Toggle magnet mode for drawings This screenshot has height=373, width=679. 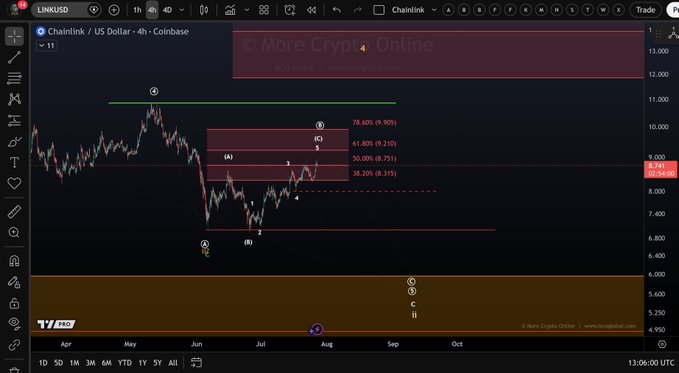click(14, 261)
